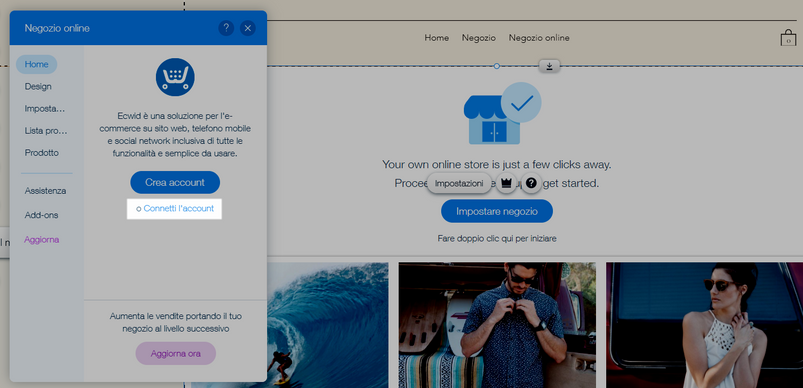
Task: Open the Negozio online site menu item
Action: [539, 38]
